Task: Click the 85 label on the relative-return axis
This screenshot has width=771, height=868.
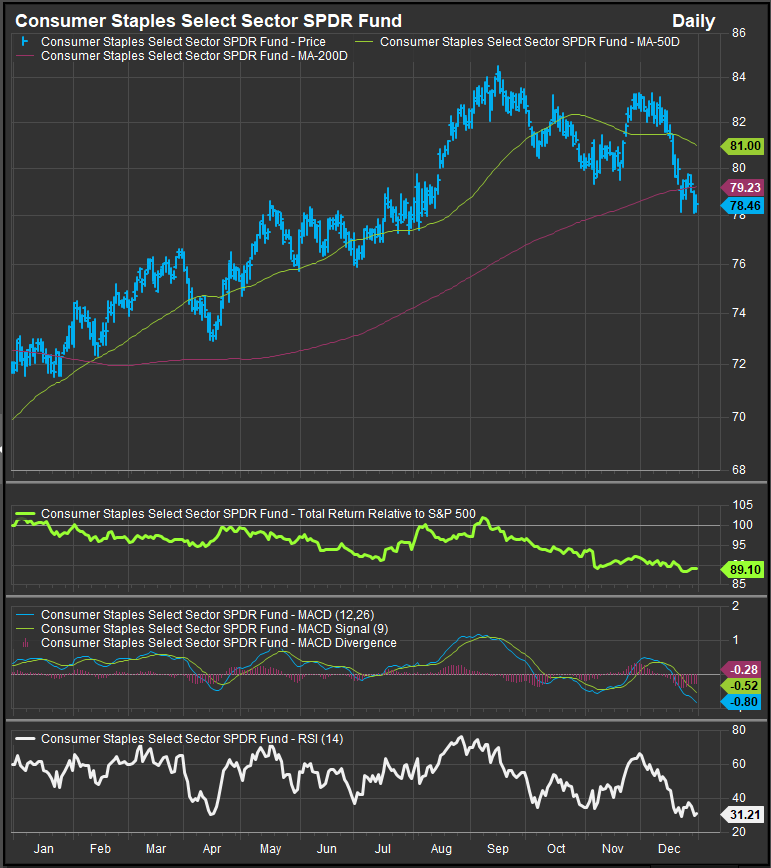Action: tap(739, 584)
